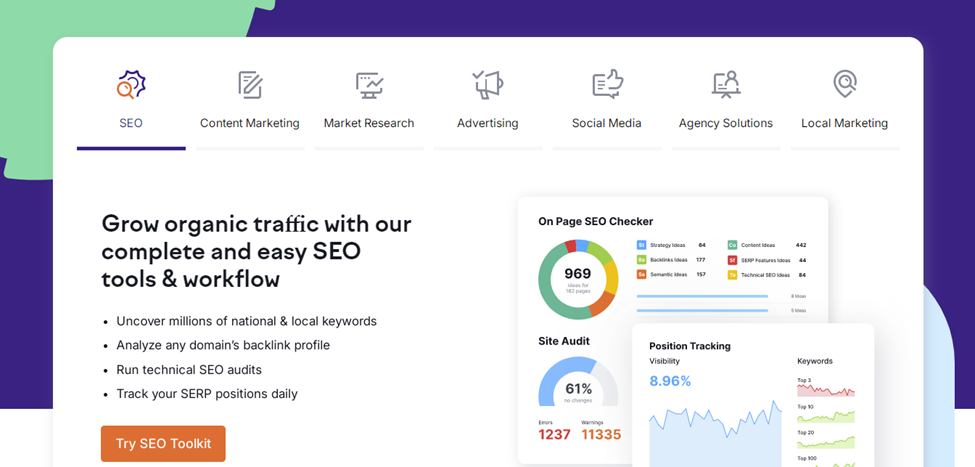This screenshot has height=467, width=975.
Task: Switch to the Content Marketing tab
Action: (x=249, y=123)
